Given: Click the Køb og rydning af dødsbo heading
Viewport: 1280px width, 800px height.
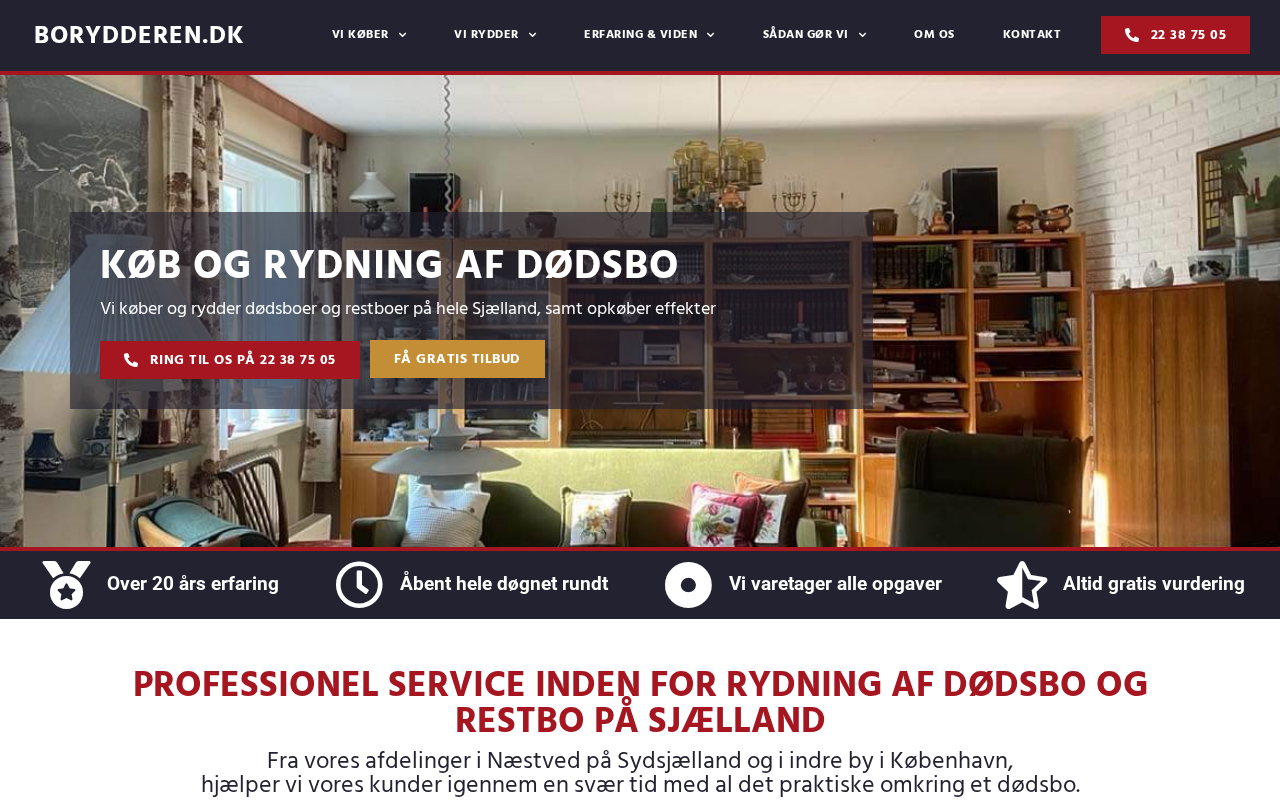Looking at the screenshot, I should point(389,266).
